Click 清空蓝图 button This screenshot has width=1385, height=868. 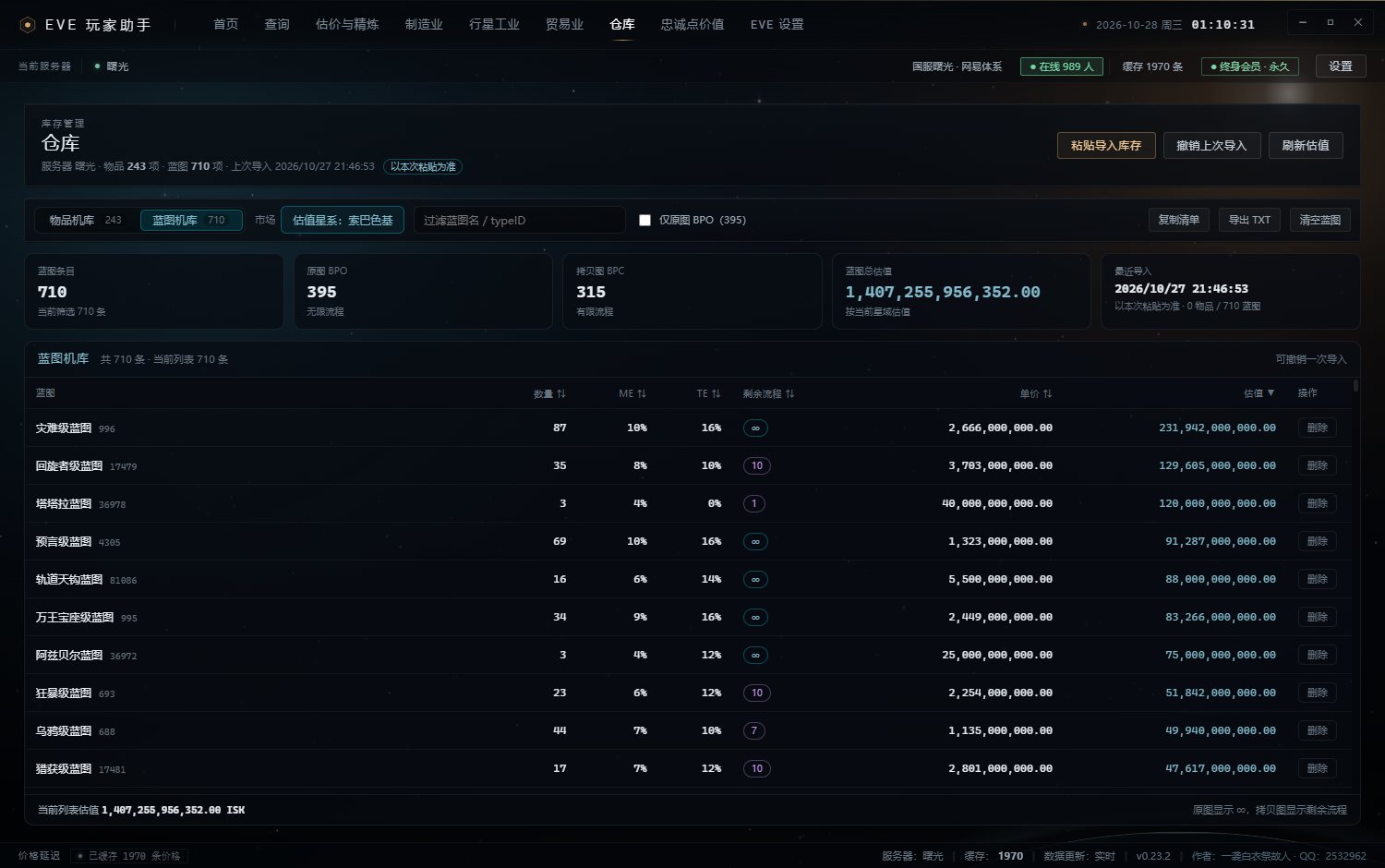[1319, 220]
